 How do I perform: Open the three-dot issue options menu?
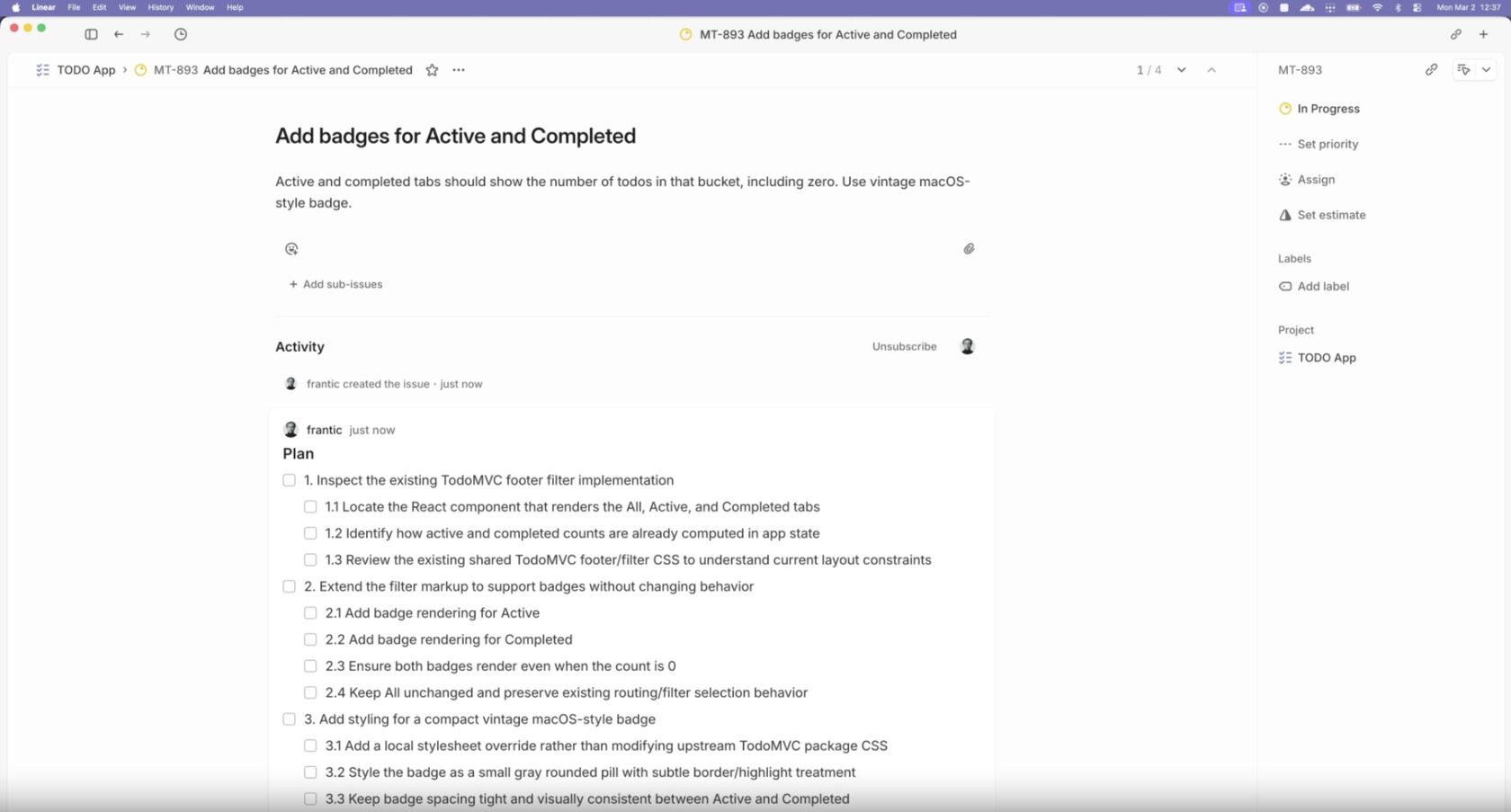point(459,70)
